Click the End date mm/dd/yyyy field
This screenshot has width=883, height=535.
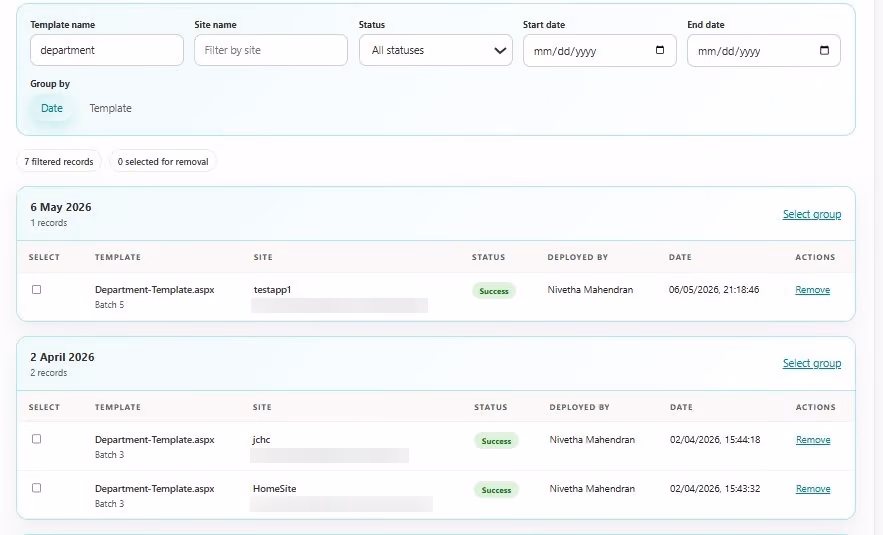(764, 51)
